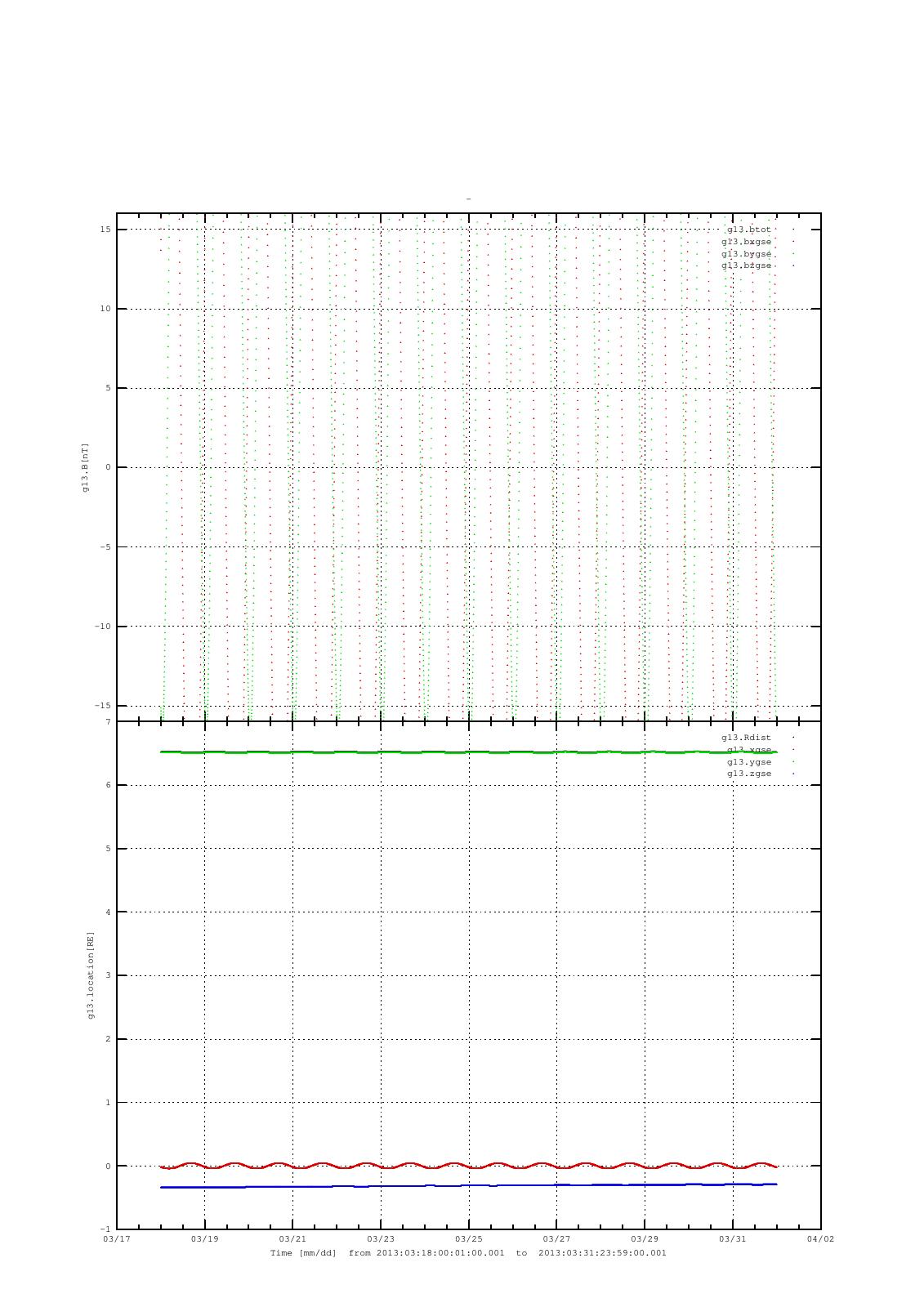Click the g13.ygse legend label
The height and width of the screenshot is (1307, 924).
coord(748,761)
